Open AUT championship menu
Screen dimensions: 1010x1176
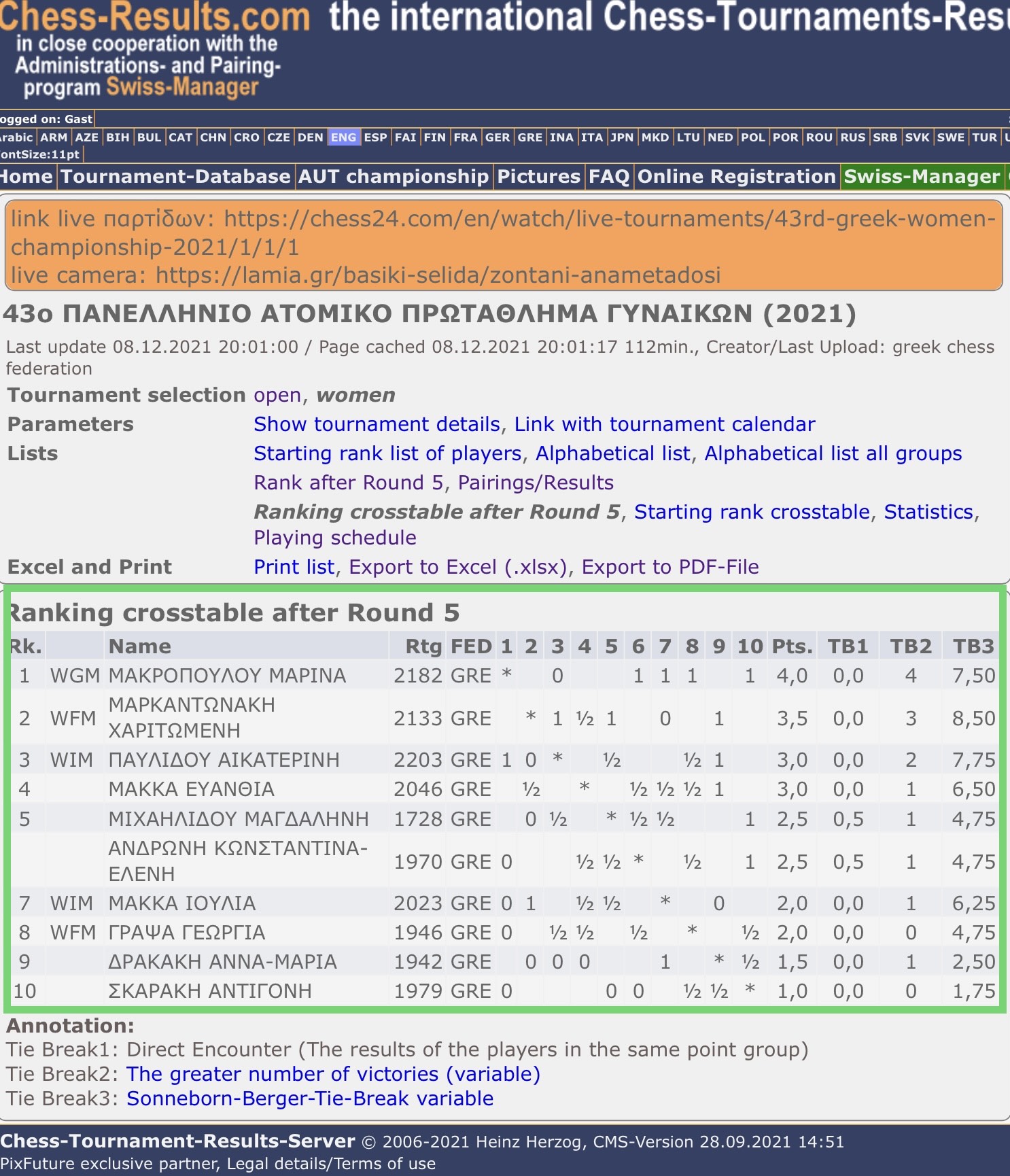pos(394,177)
